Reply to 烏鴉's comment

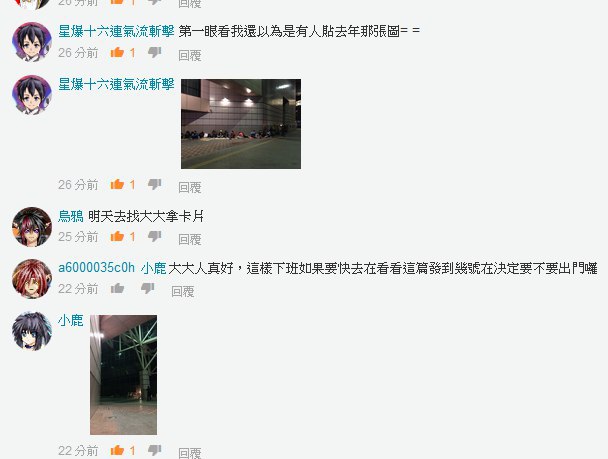[x=190, y=239]
